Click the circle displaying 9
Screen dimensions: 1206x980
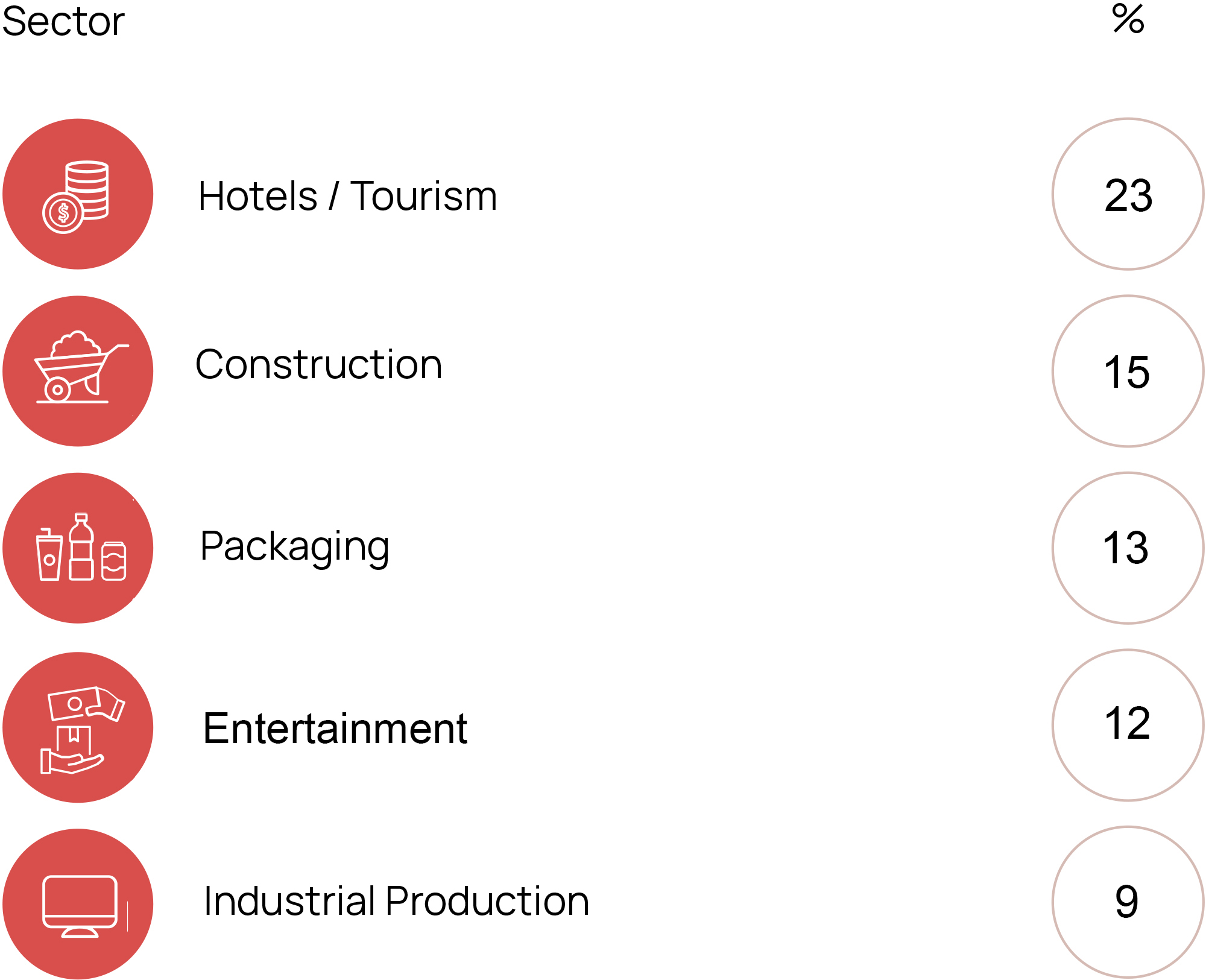pos(1128,902)
